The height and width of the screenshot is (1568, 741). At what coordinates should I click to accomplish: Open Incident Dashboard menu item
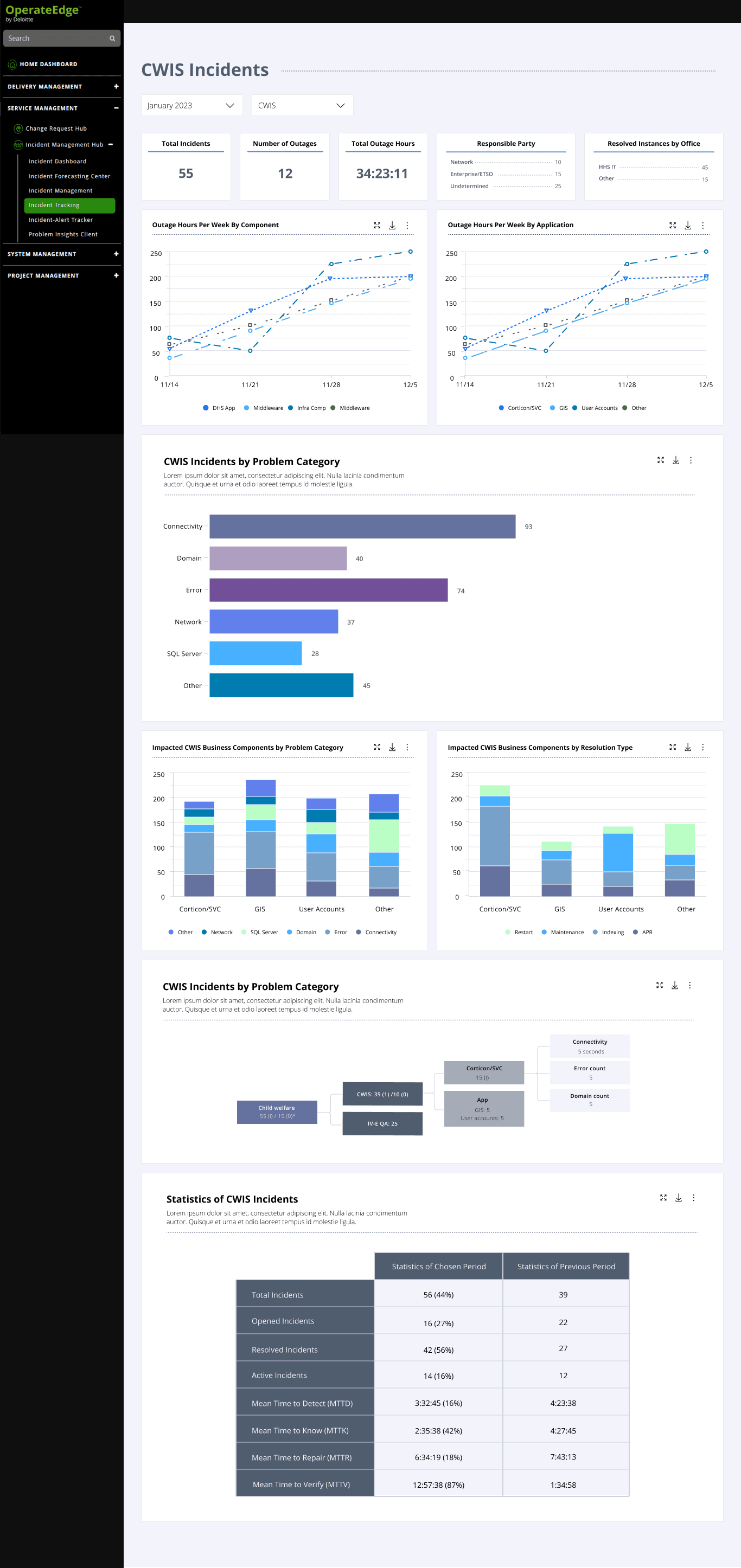[x=58, y=162]
